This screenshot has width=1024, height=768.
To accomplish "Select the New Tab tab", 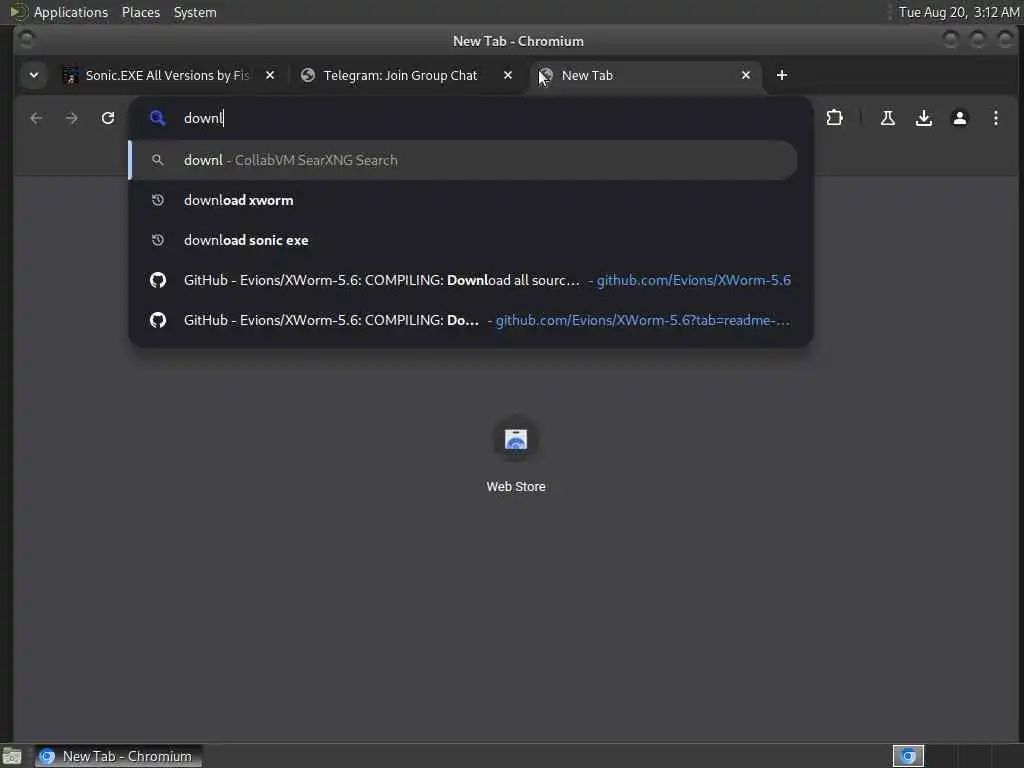I will click(x=645, y=75).
